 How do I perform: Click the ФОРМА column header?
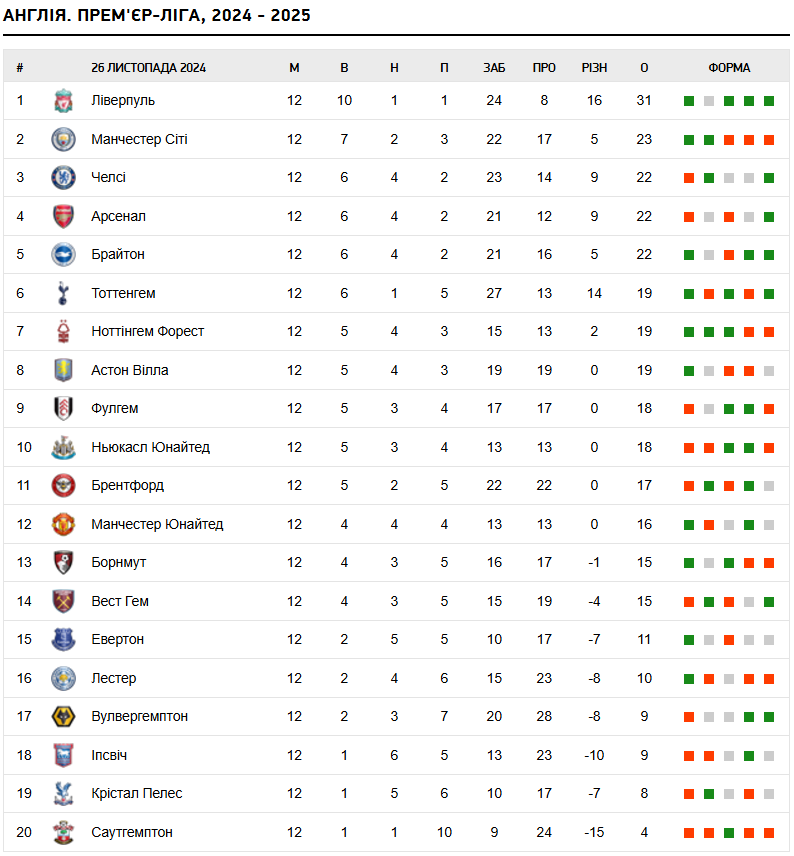tap(730, 68)
